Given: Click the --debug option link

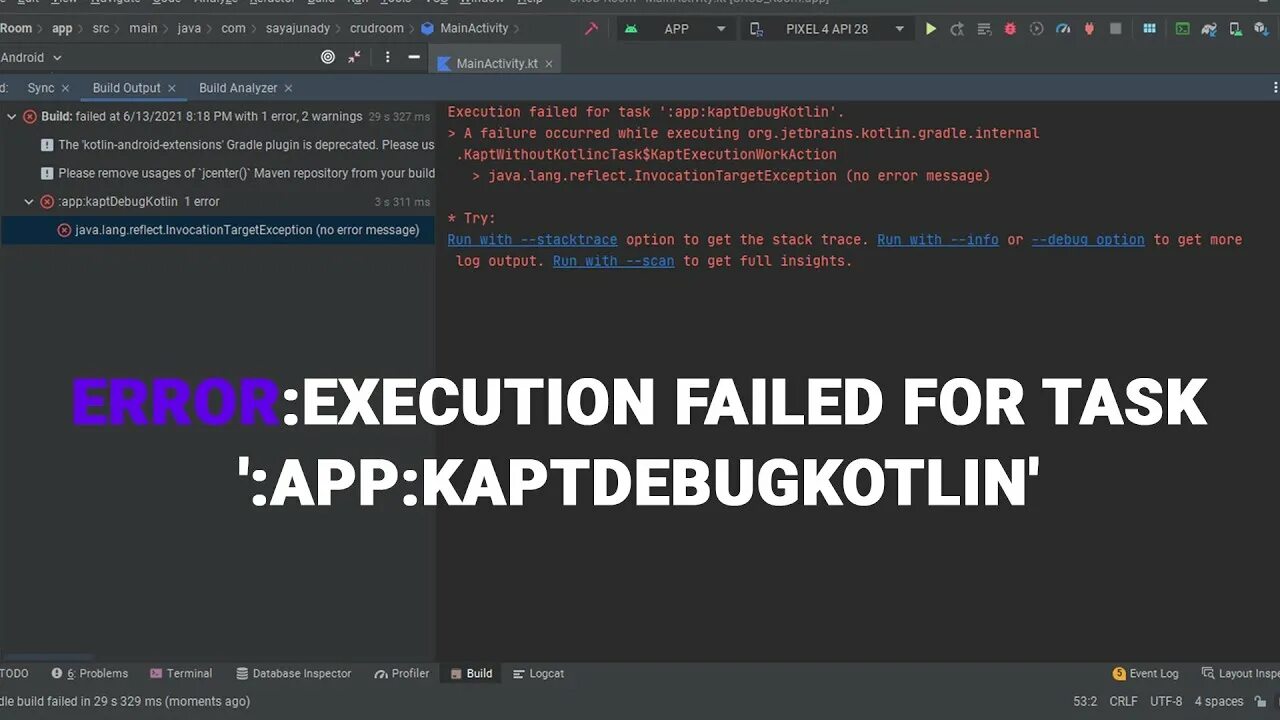Looking at the screenshot, I should pos(1088,240).
